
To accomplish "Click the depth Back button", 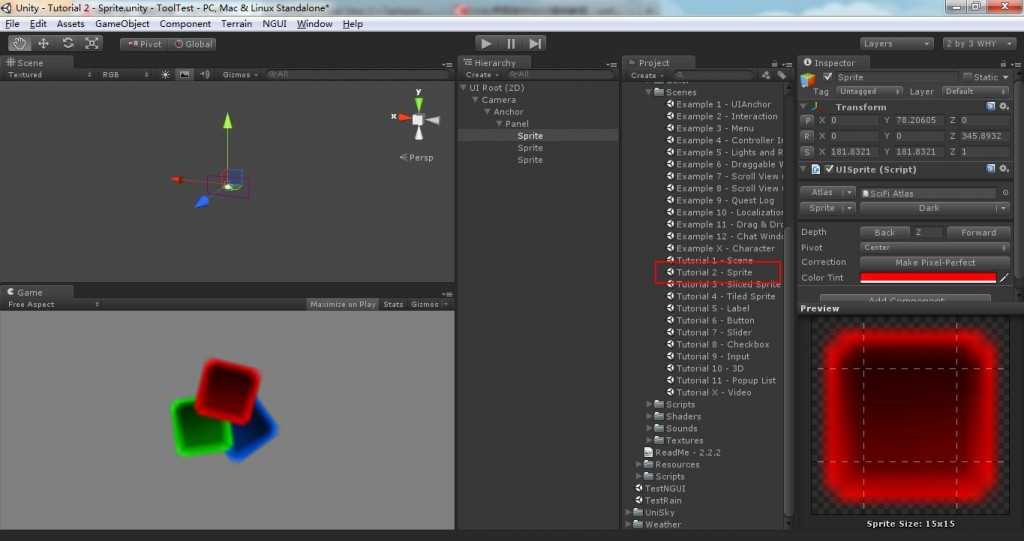I will [x=884, y=233].
